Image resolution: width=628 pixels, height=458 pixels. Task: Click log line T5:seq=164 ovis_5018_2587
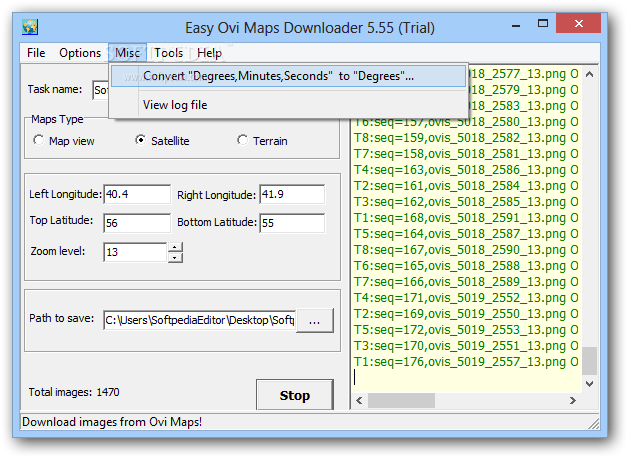[x=466, y=234]
